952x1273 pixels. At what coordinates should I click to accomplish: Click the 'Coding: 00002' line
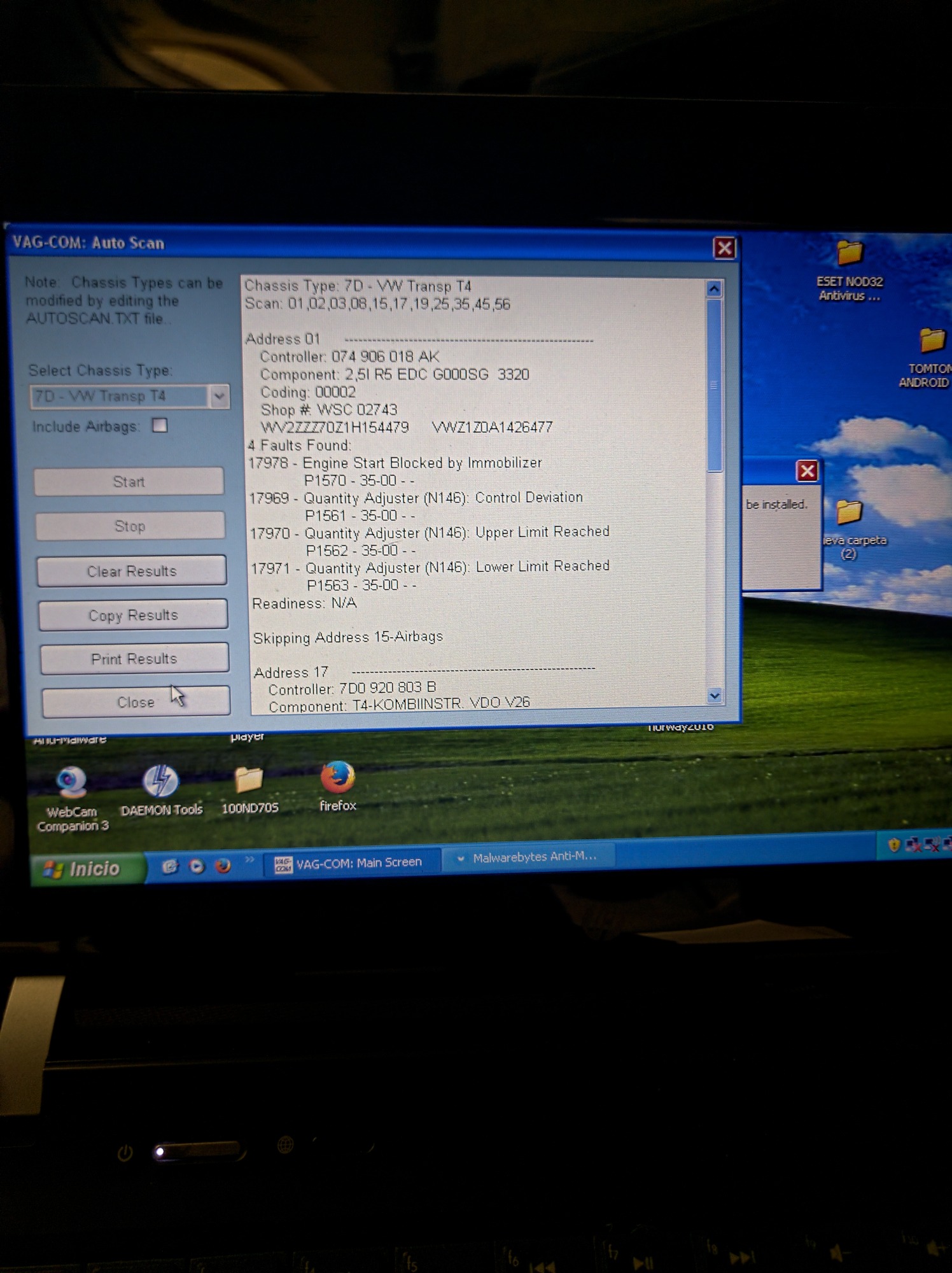(x=308, y=392)
